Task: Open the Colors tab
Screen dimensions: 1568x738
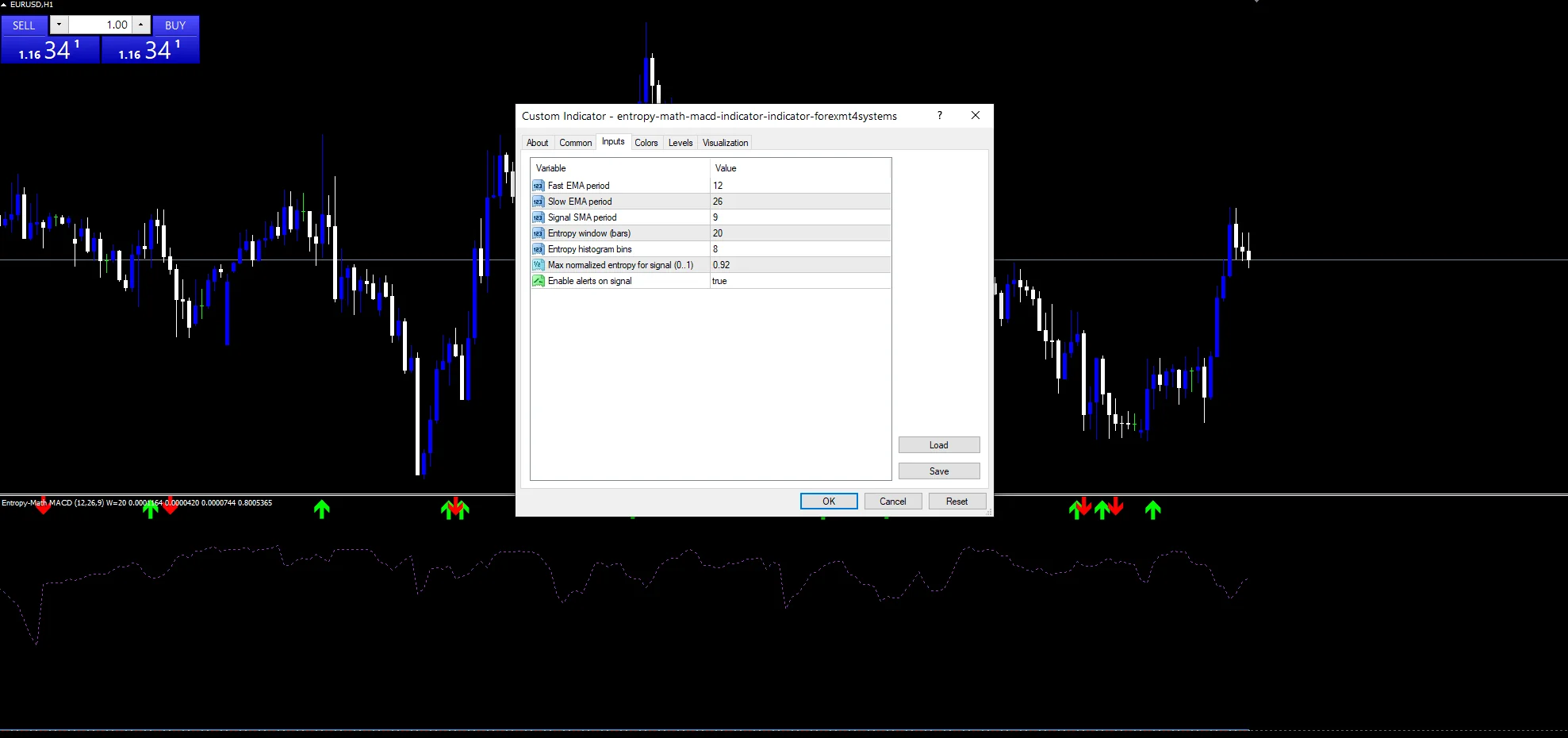Action: pyautogui.click(x=646, y=143)
